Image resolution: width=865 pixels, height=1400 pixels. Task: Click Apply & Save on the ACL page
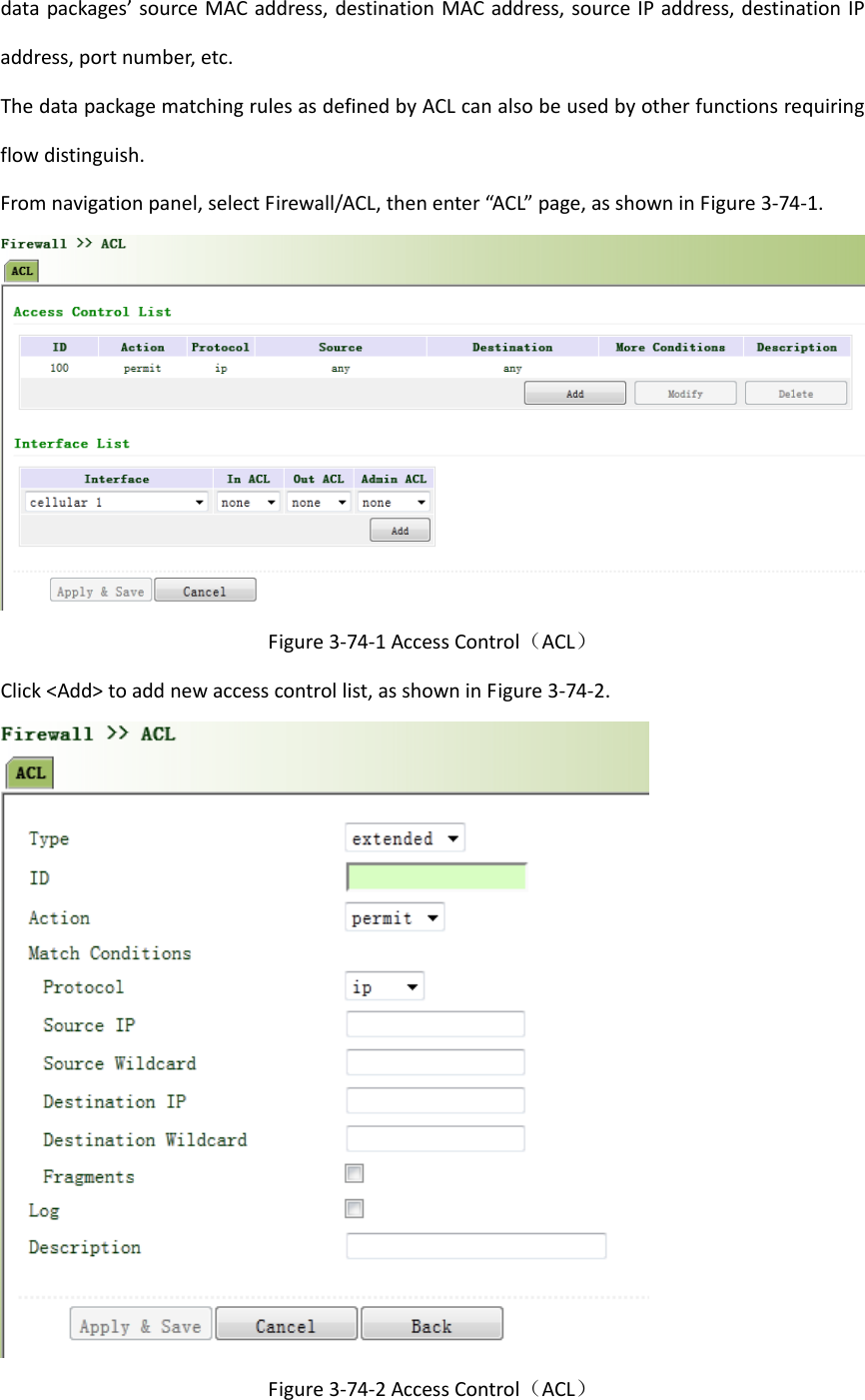pos(100,590)
